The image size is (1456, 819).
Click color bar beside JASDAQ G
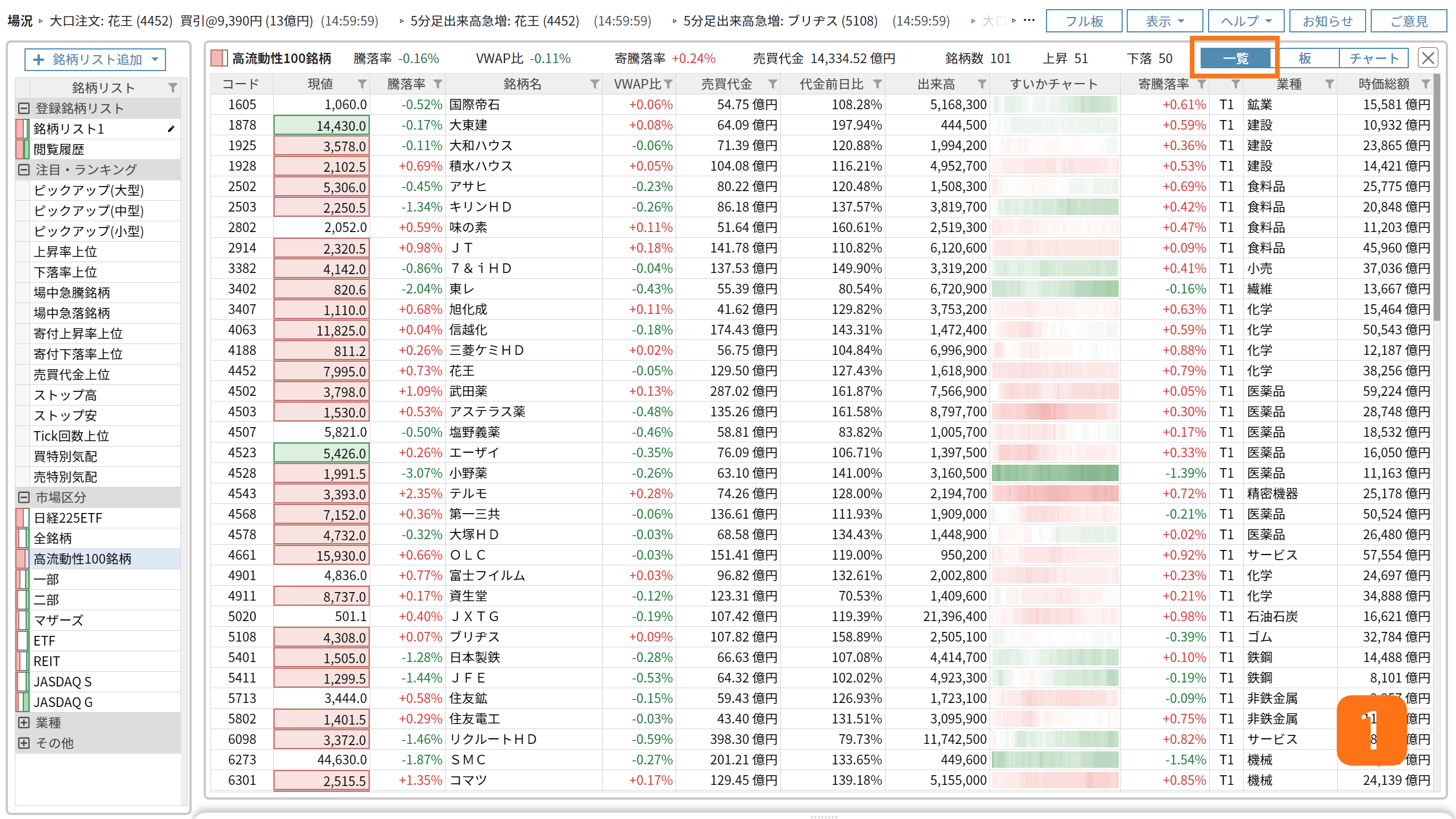[23, 702]
